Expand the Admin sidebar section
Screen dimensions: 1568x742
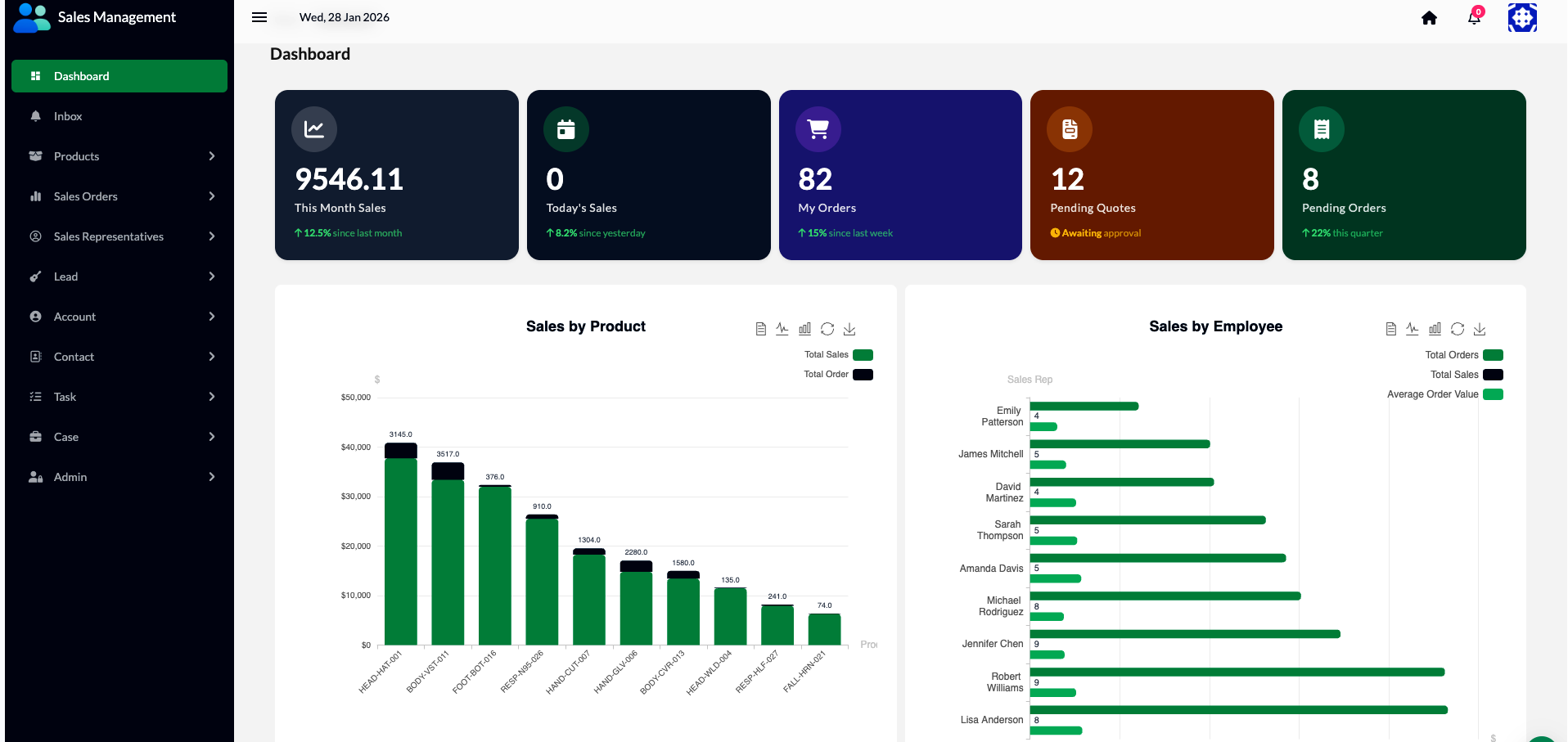(x=119, y=477)
